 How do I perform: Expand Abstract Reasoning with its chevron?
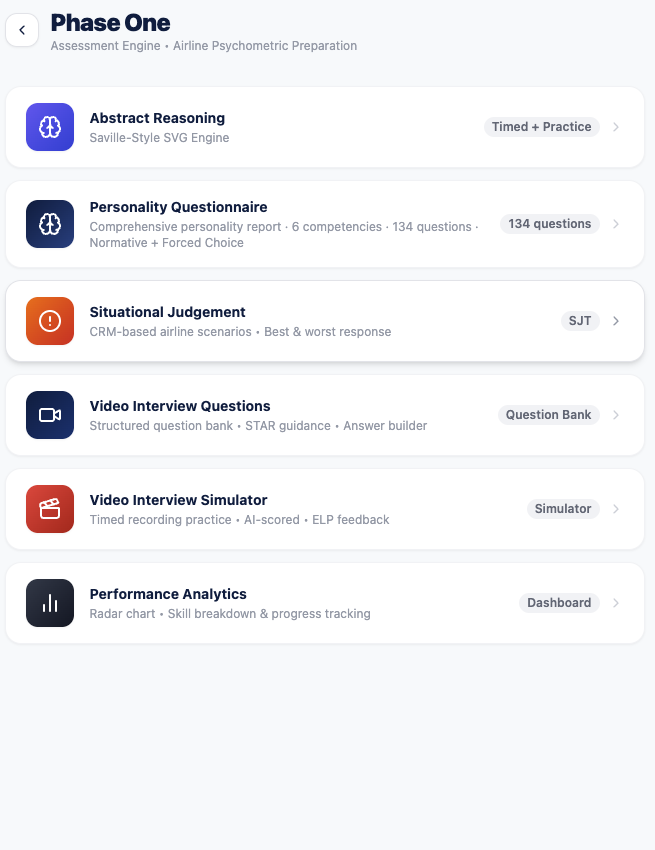point(616,127)
